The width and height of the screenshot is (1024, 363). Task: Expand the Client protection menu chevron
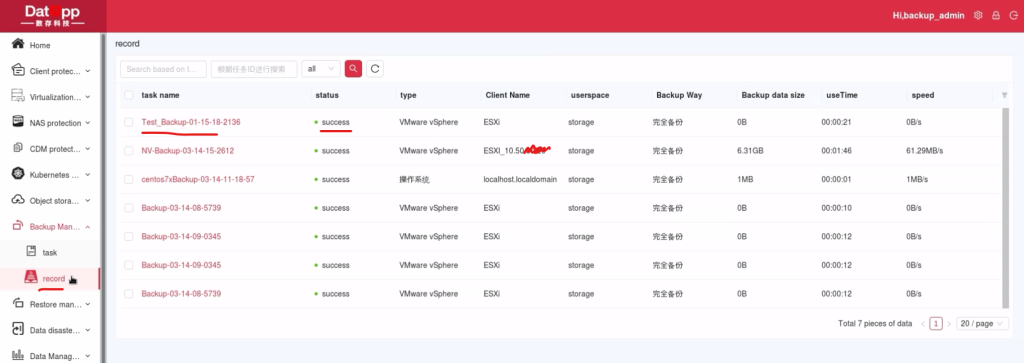point(88,71)
